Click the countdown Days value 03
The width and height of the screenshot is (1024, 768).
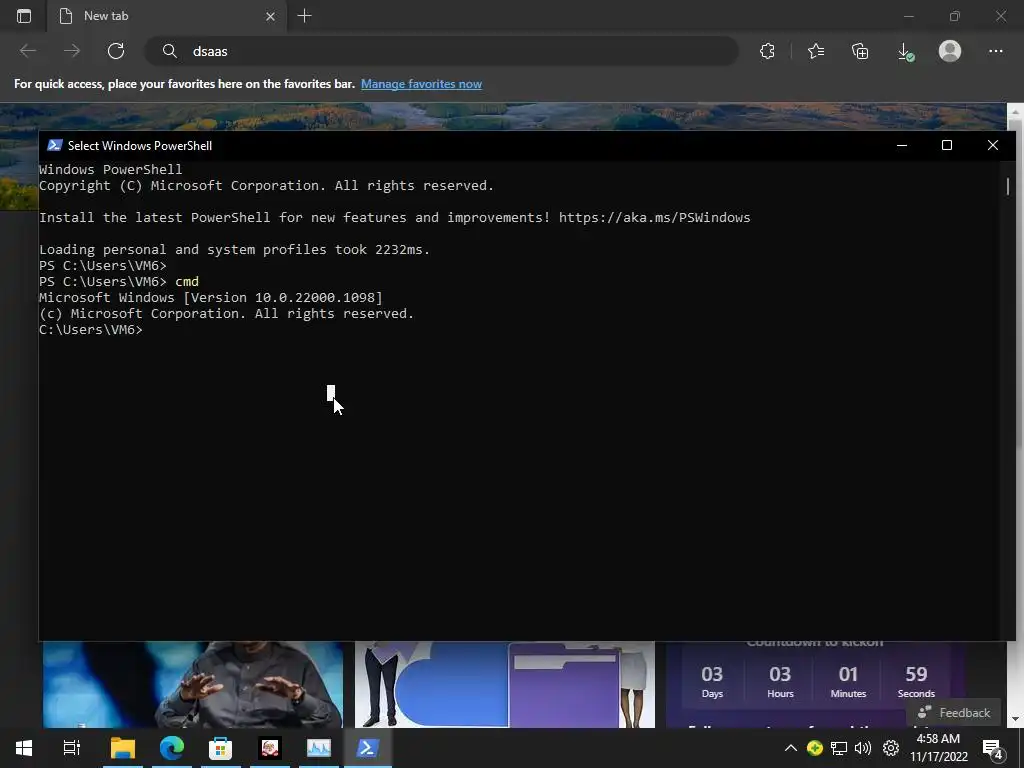coord(712,674)
